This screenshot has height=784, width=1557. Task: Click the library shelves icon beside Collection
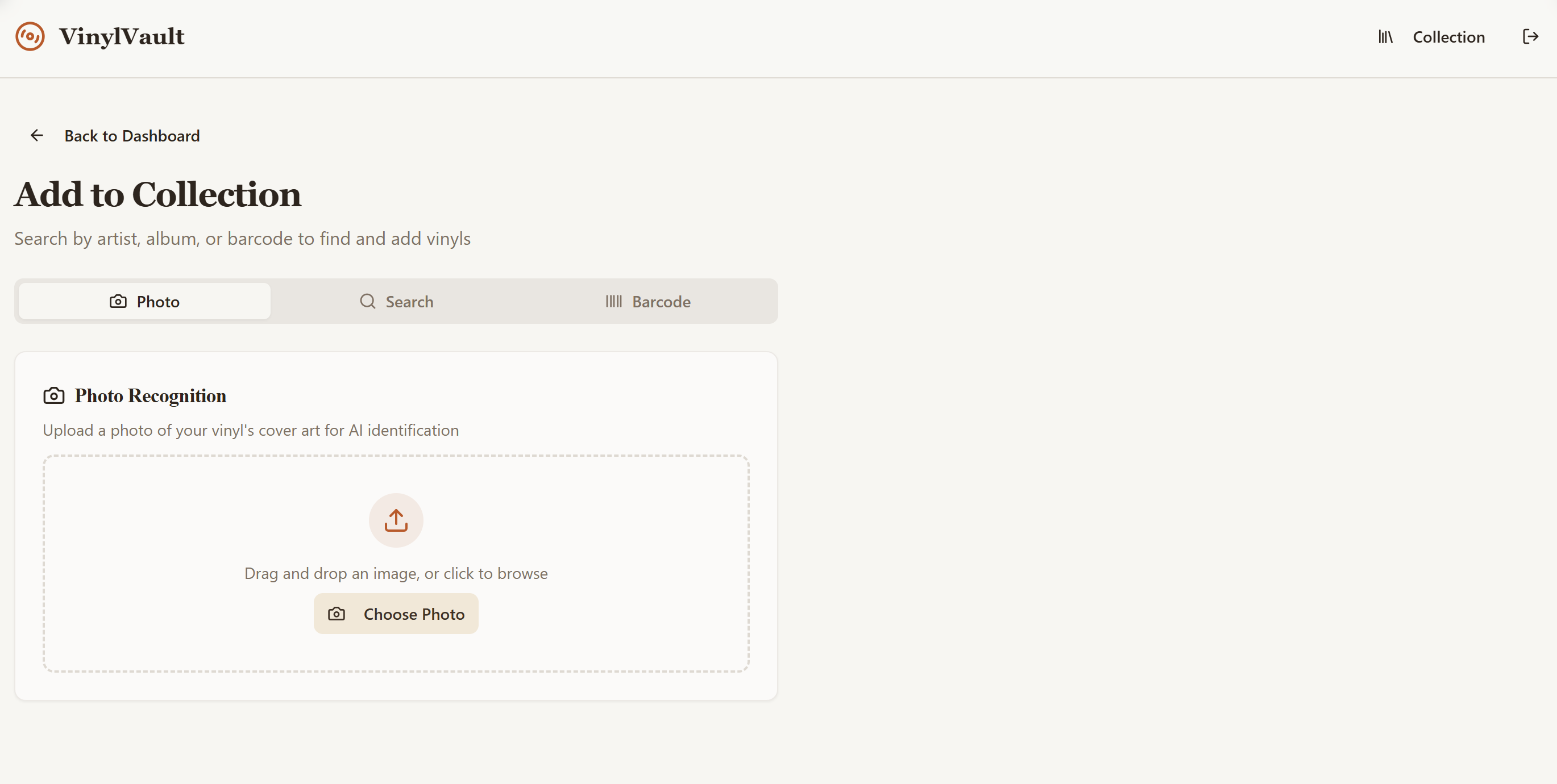pyautogui.click(x=1385, y=37)
